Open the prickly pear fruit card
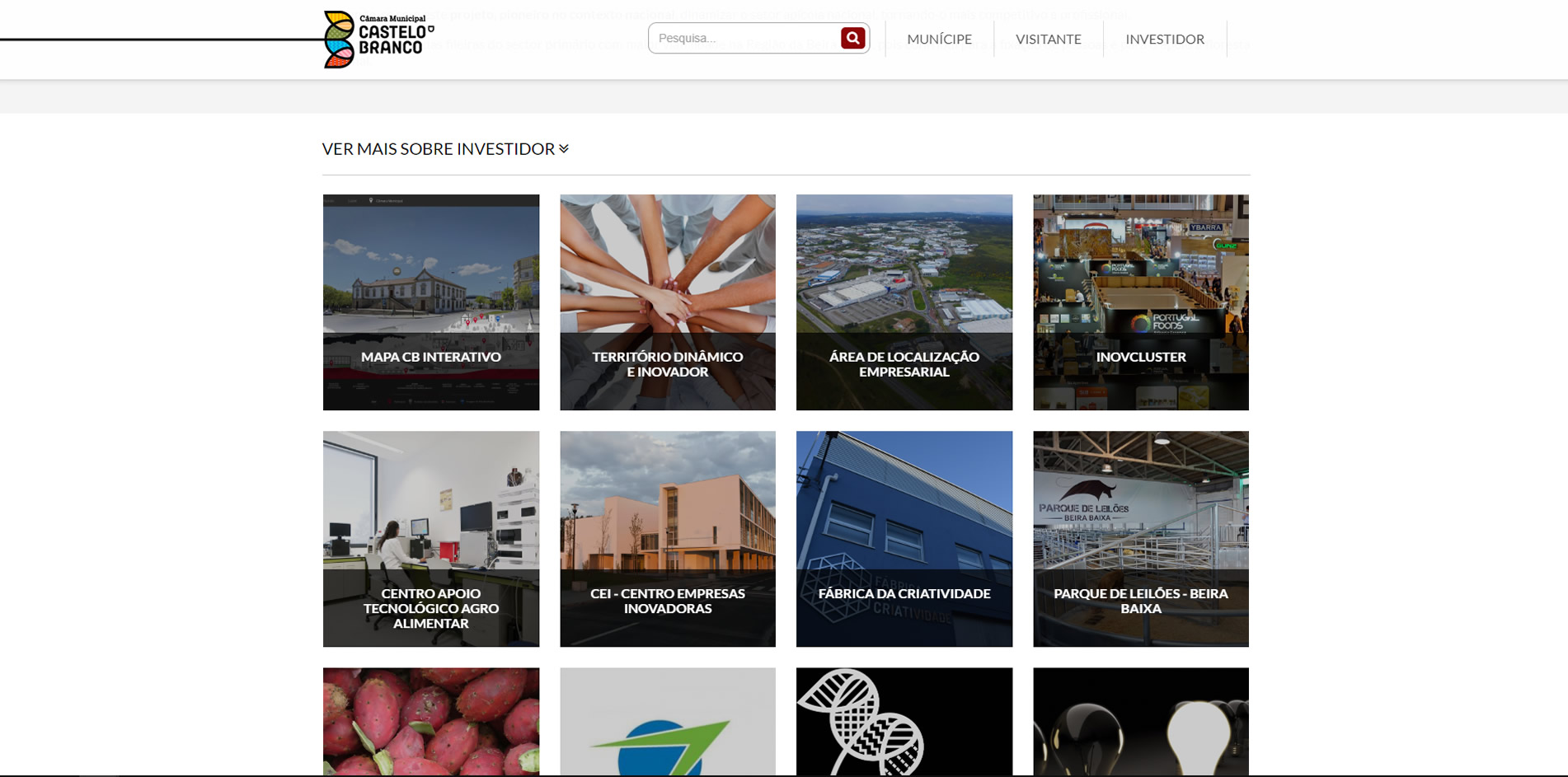 431,722
